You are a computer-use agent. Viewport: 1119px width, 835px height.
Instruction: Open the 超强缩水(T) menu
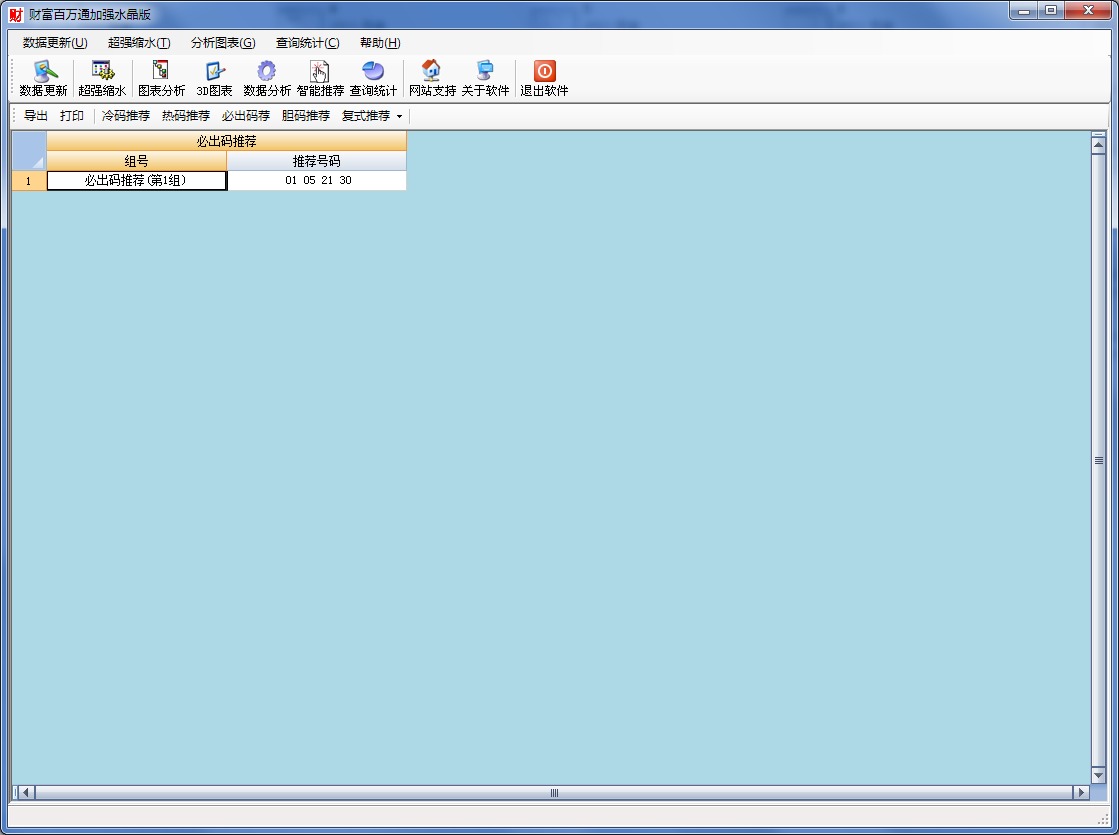tap(139, 43)
